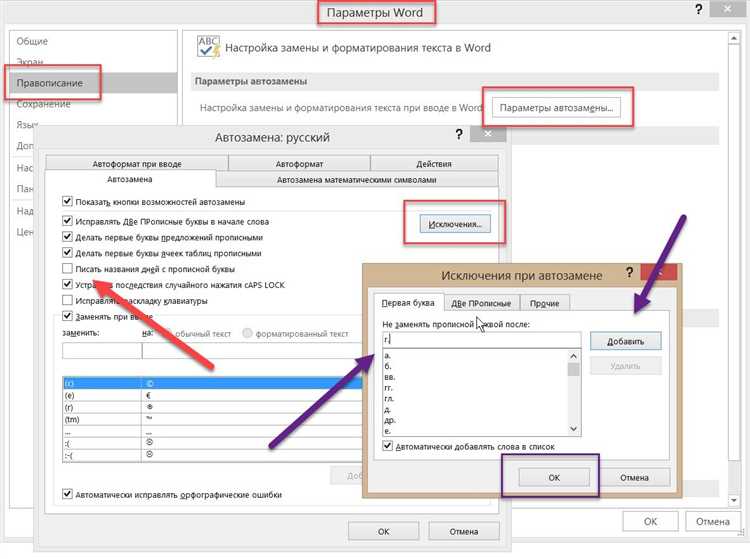
Task: Click Отмена in Параметры Word window
Action: coord(713,521)
